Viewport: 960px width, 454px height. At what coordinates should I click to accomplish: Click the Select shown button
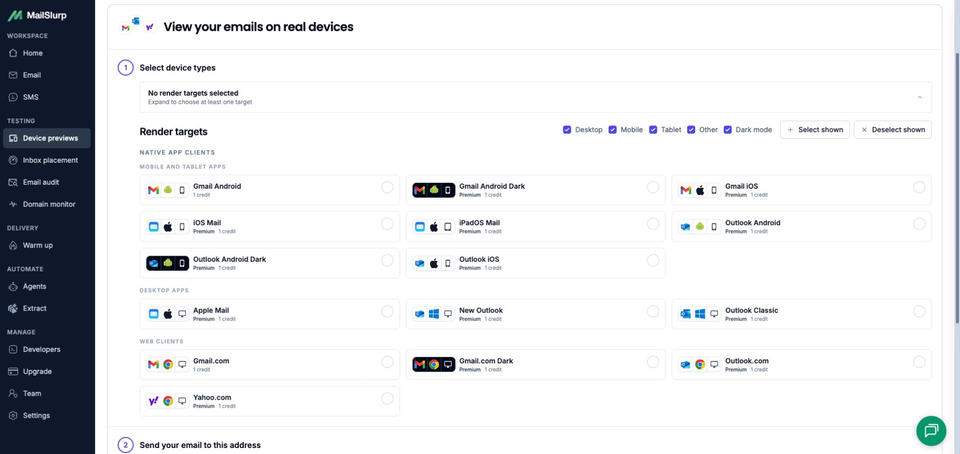pos(815,130)
